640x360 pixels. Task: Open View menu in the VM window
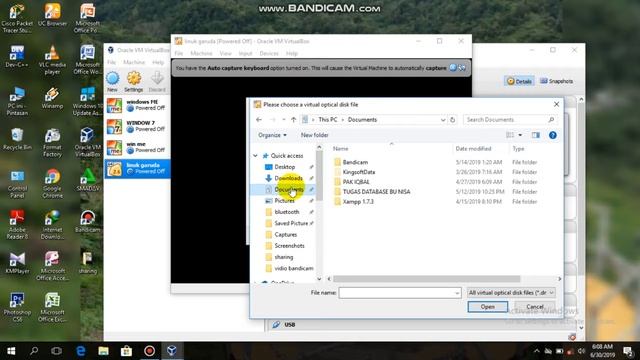pyautogui.click(x=225, y=53)
